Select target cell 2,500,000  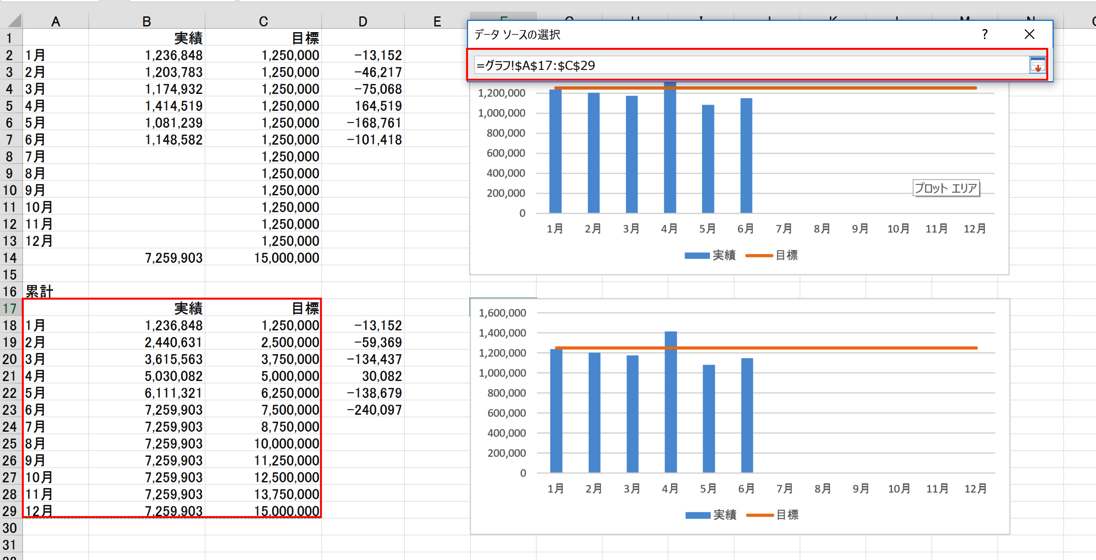(264, 343)
